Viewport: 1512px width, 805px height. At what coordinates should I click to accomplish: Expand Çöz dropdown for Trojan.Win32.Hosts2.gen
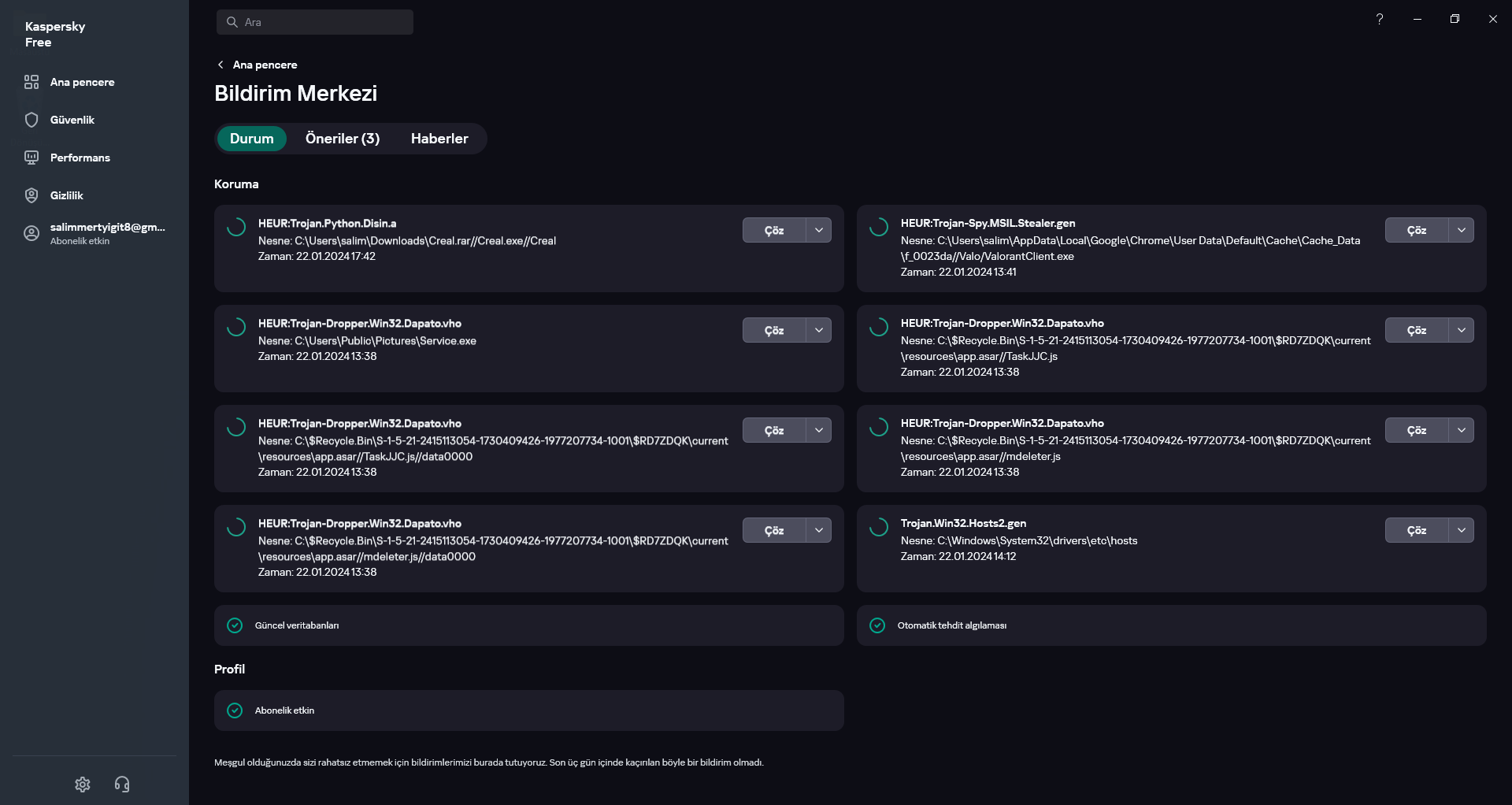(x=1462, y=530)
